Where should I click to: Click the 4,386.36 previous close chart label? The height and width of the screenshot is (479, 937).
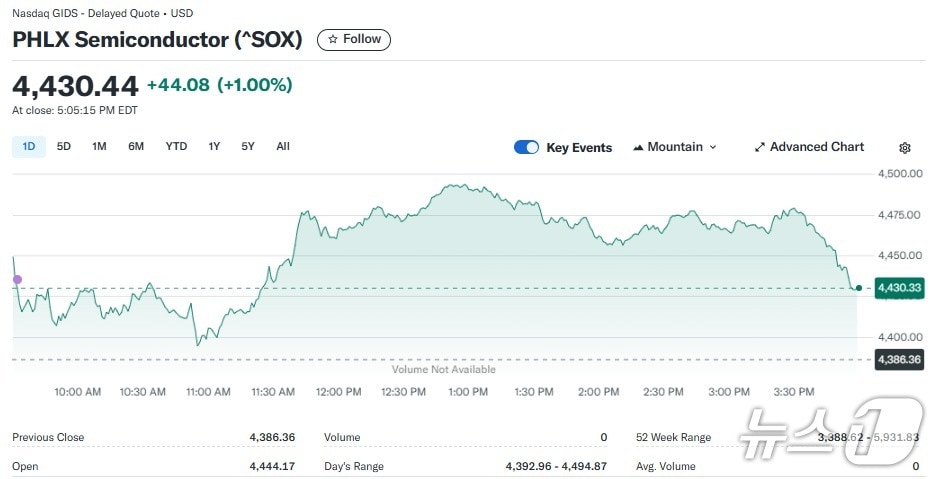click(x=898, y=358)
